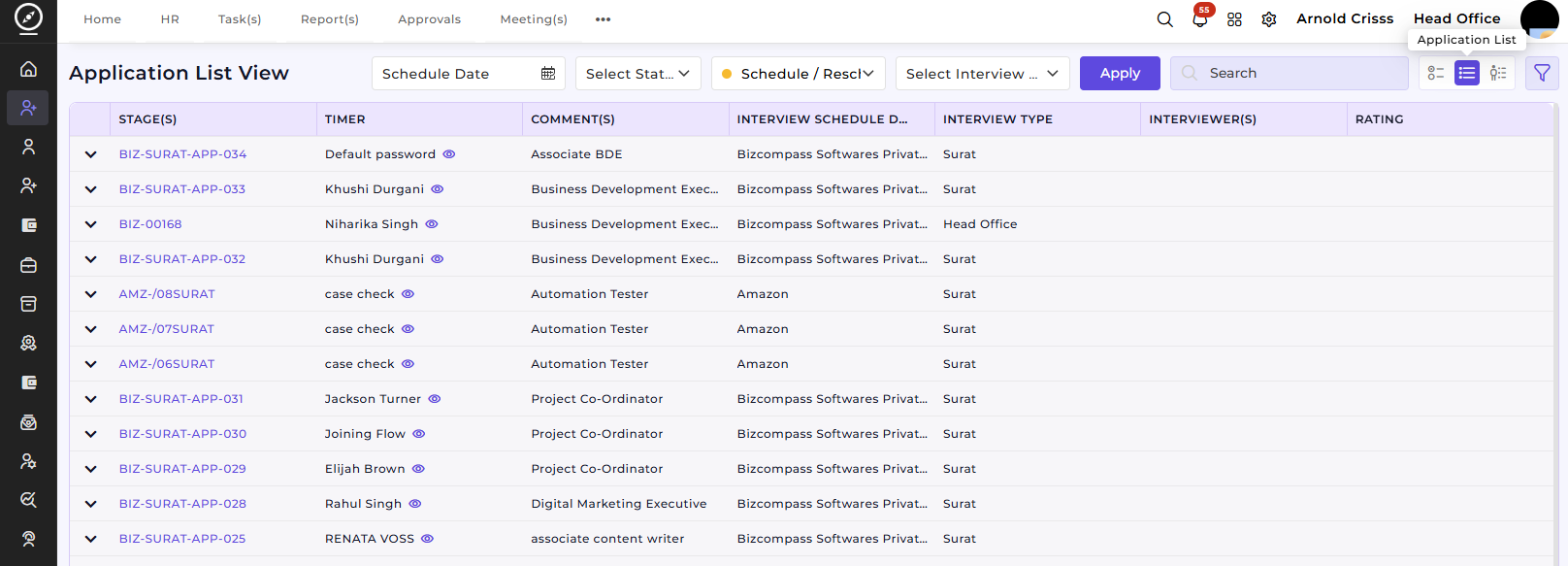Expand row BIZ-SURAT-APP-034
The height and width of the screenshot is (566, 1568).
pyautogui.click(x=90, y=154)
